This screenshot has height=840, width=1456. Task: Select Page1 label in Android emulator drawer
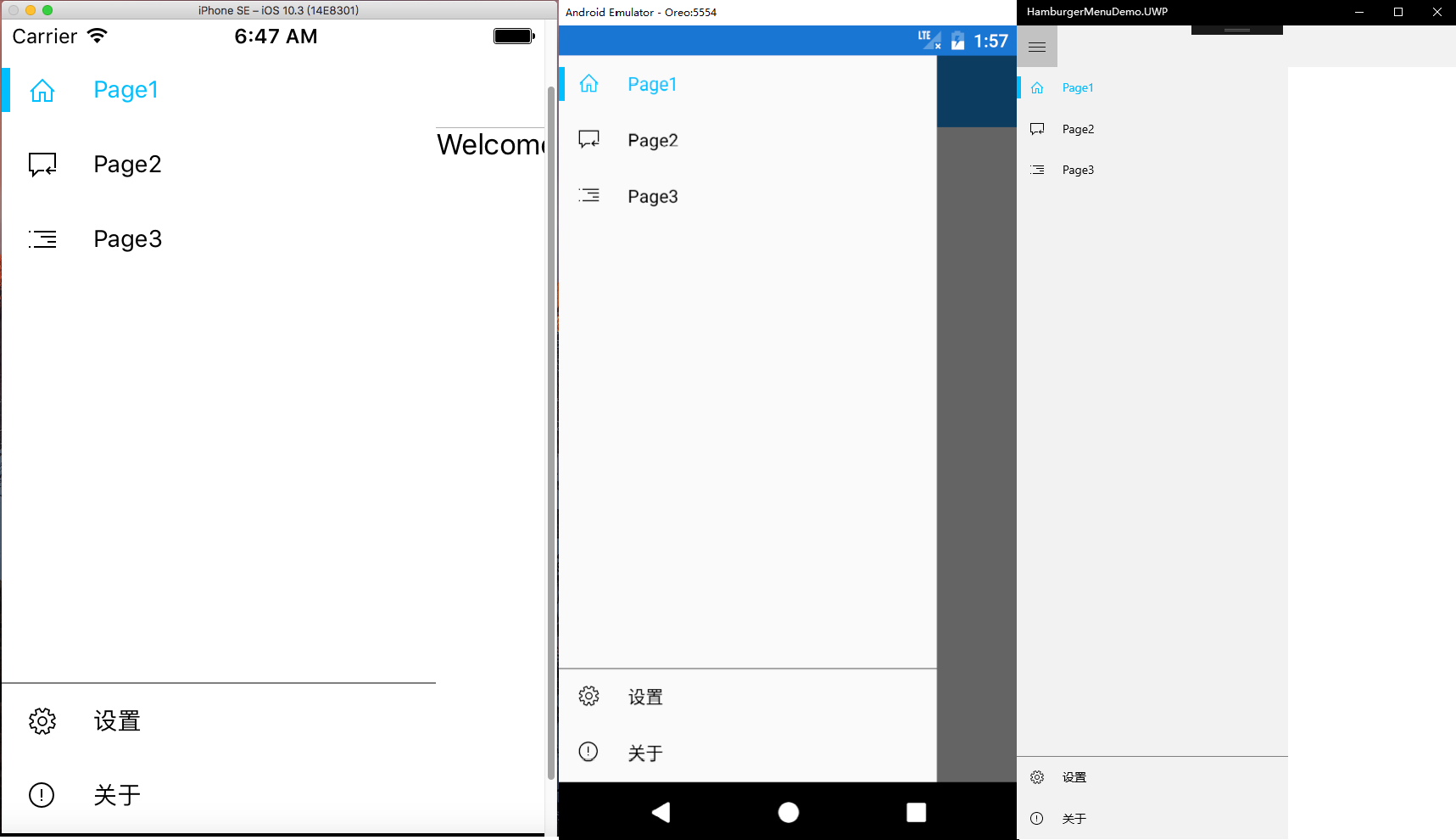652,84
